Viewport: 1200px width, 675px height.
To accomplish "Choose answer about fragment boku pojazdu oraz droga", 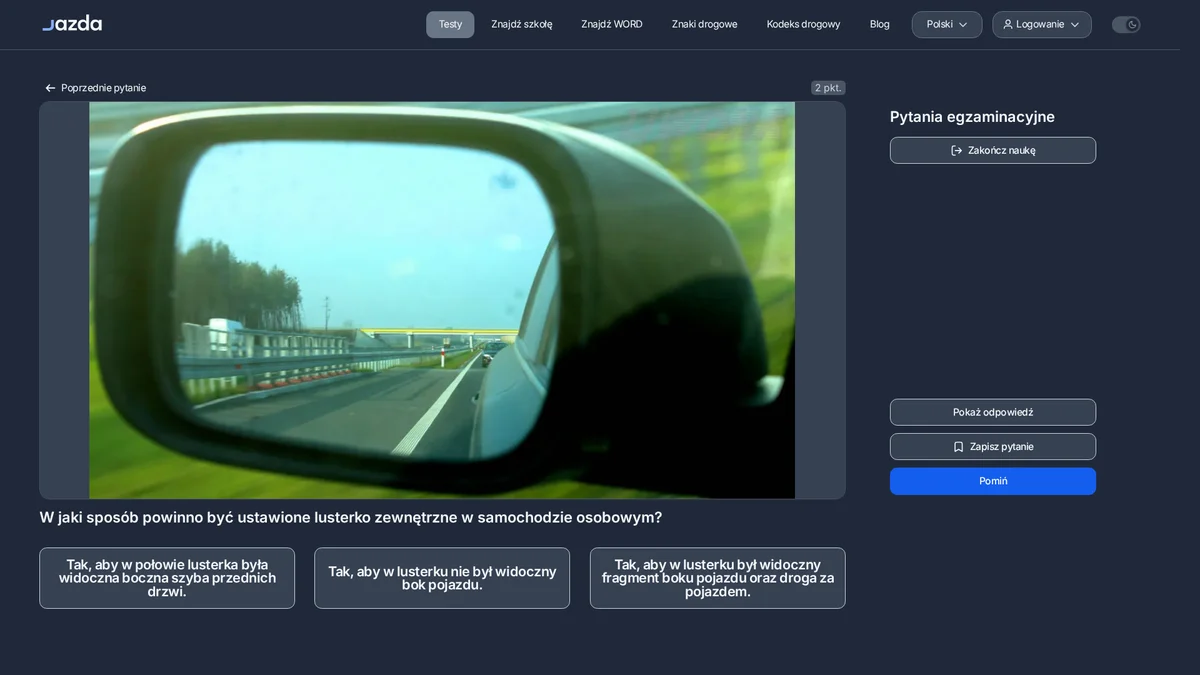I will [x=718, y=578].
